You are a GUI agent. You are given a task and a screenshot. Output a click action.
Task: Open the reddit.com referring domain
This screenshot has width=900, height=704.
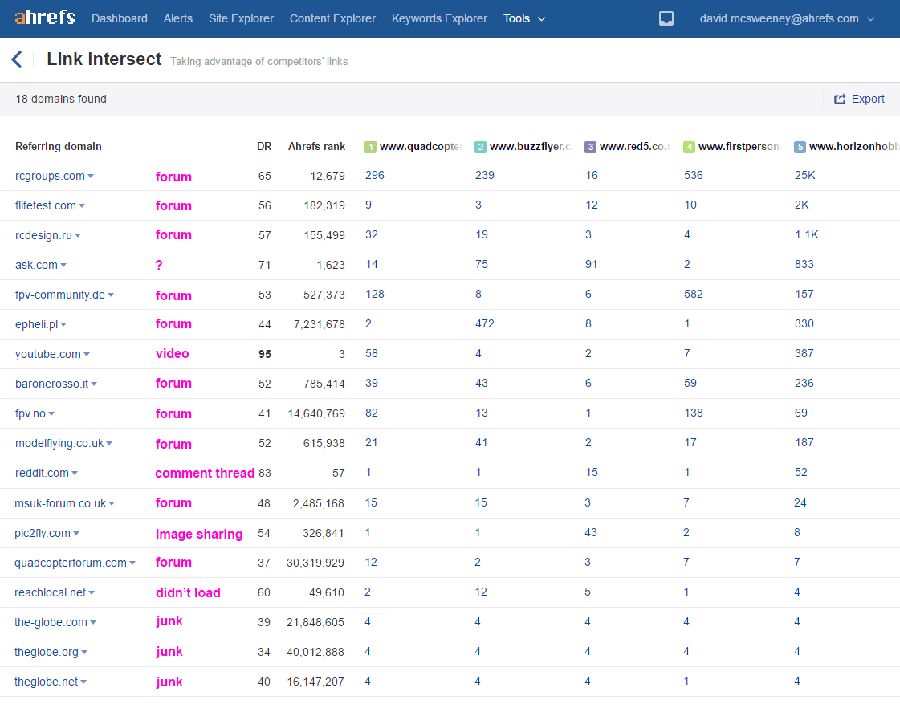[42, 473]
